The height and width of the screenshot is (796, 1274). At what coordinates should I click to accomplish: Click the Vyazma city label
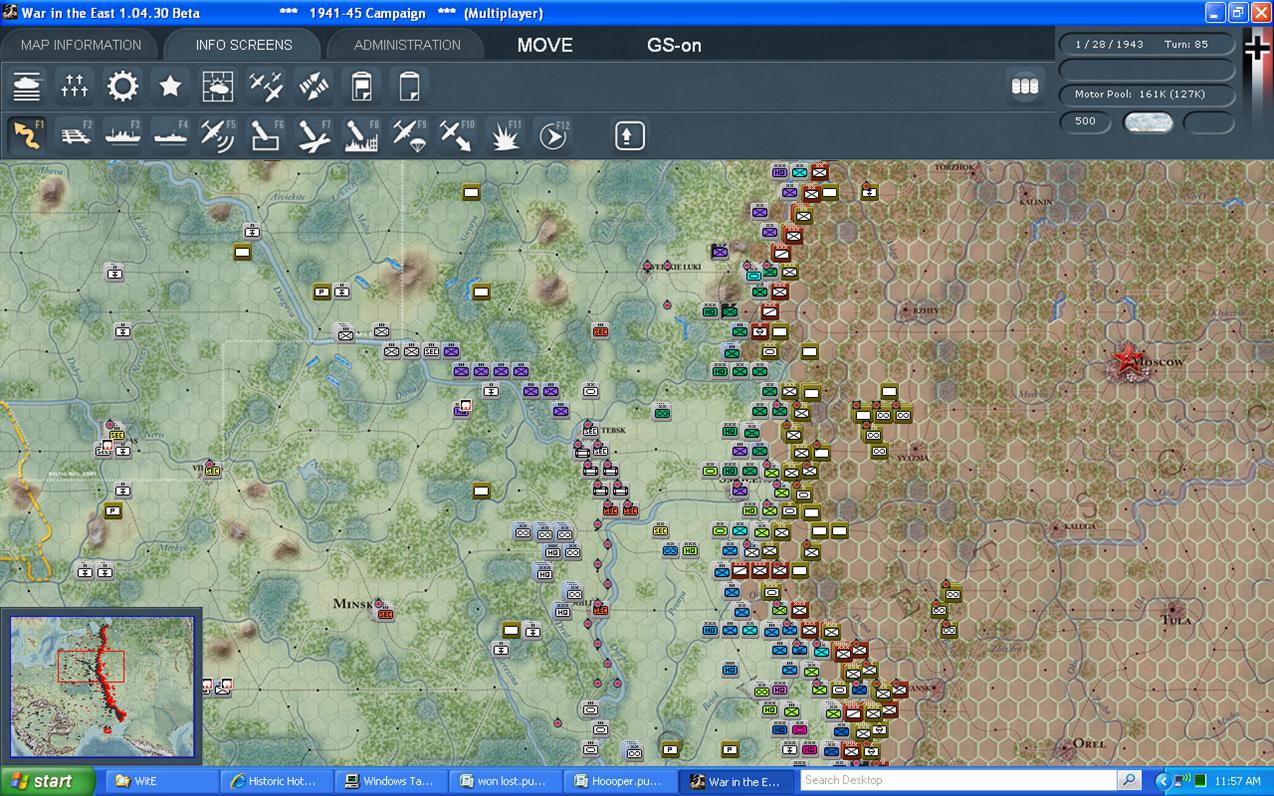click(913, 458)
